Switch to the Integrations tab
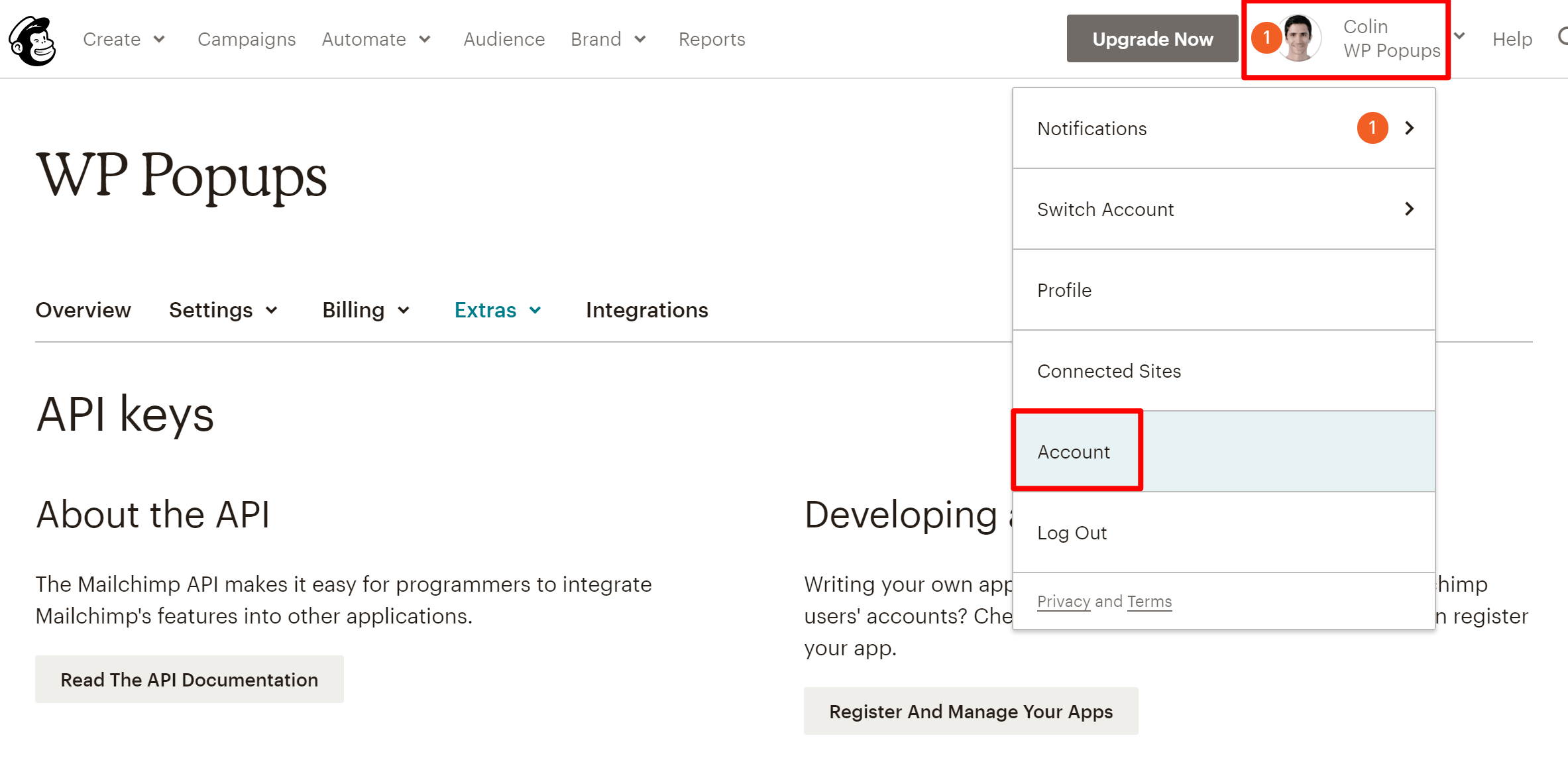Viewport: 1568px width, 764px height. (647, 310)
